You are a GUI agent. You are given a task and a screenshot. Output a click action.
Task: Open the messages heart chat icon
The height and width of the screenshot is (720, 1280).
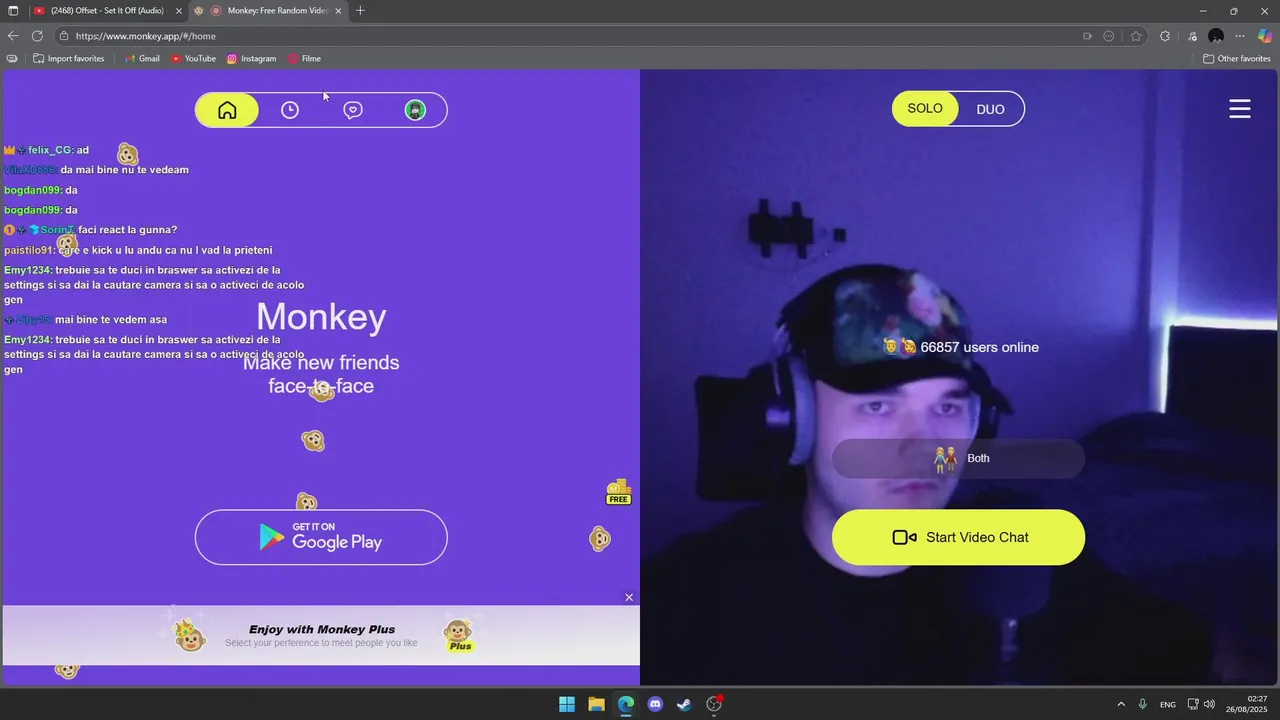click(x=353, y=110)
